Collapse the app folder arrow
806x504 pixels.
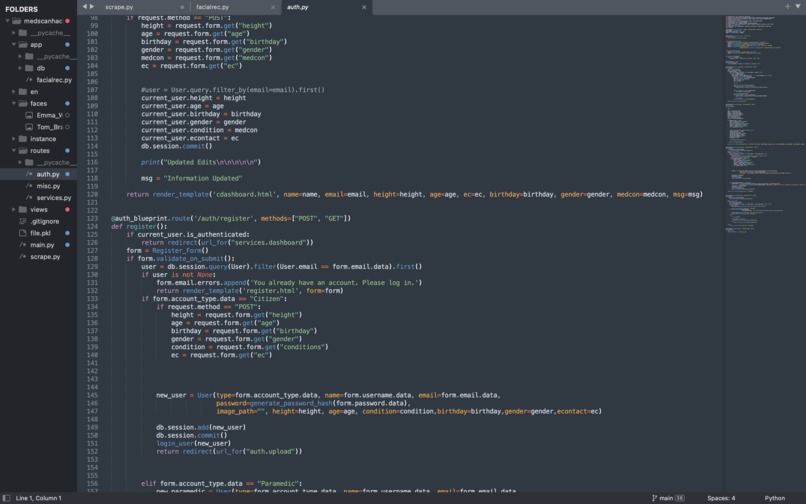click(14, 45)
